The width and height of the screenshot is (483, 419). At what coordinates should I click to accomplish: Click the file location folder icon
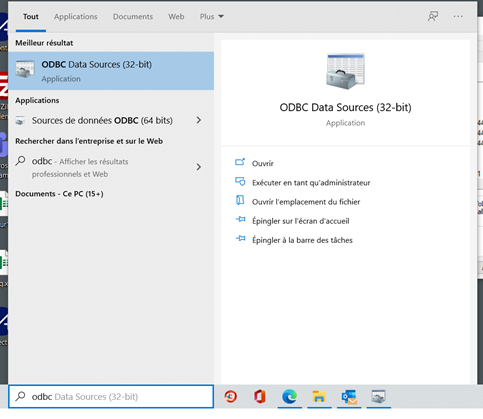(240, 200)
